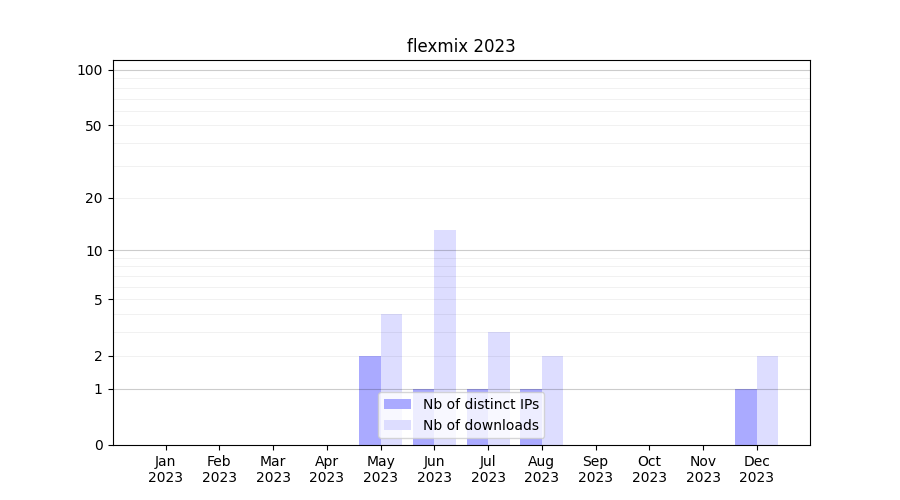Screen dimensions: 900x500
Task: Click the distinct IPs legend color swatch
Action: tap(397, 404)
